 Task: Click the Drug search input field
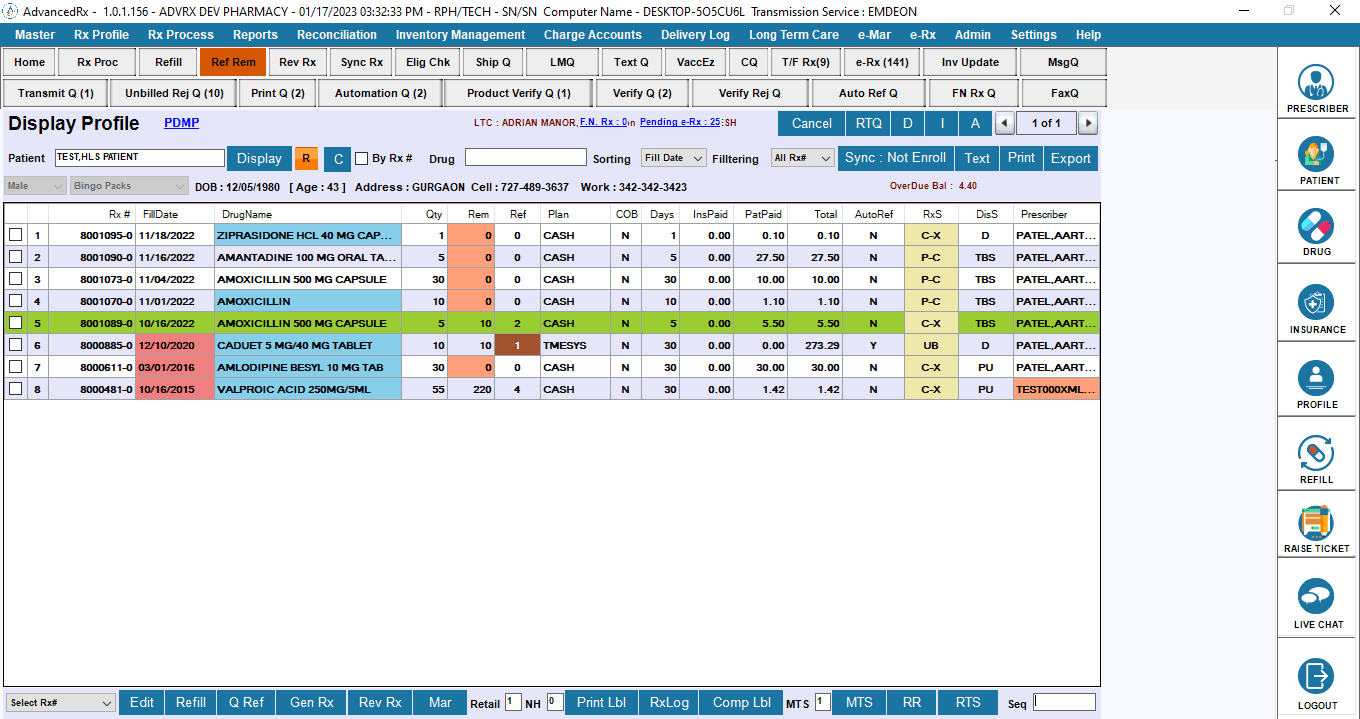pos(525,158)
